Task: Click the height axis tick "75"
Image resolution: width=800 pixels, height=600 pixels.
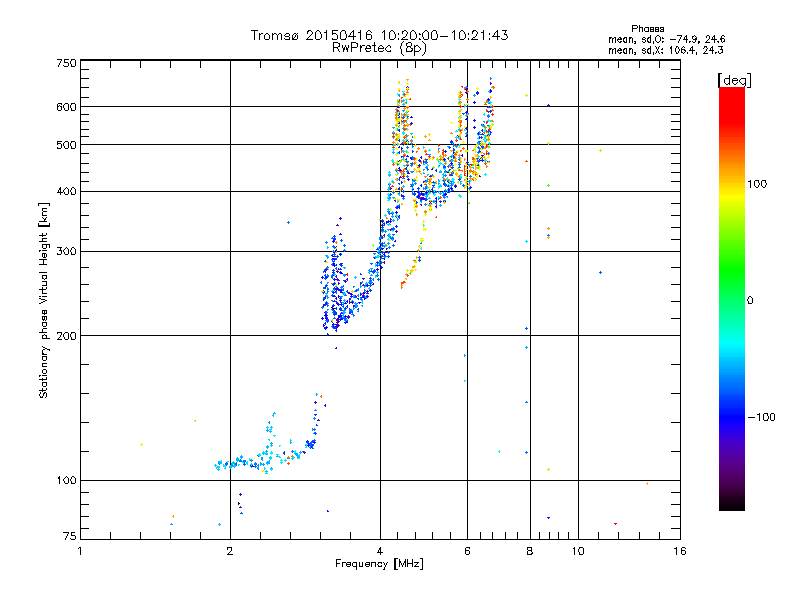Action: pyautogui.click(x=70, y=536)
